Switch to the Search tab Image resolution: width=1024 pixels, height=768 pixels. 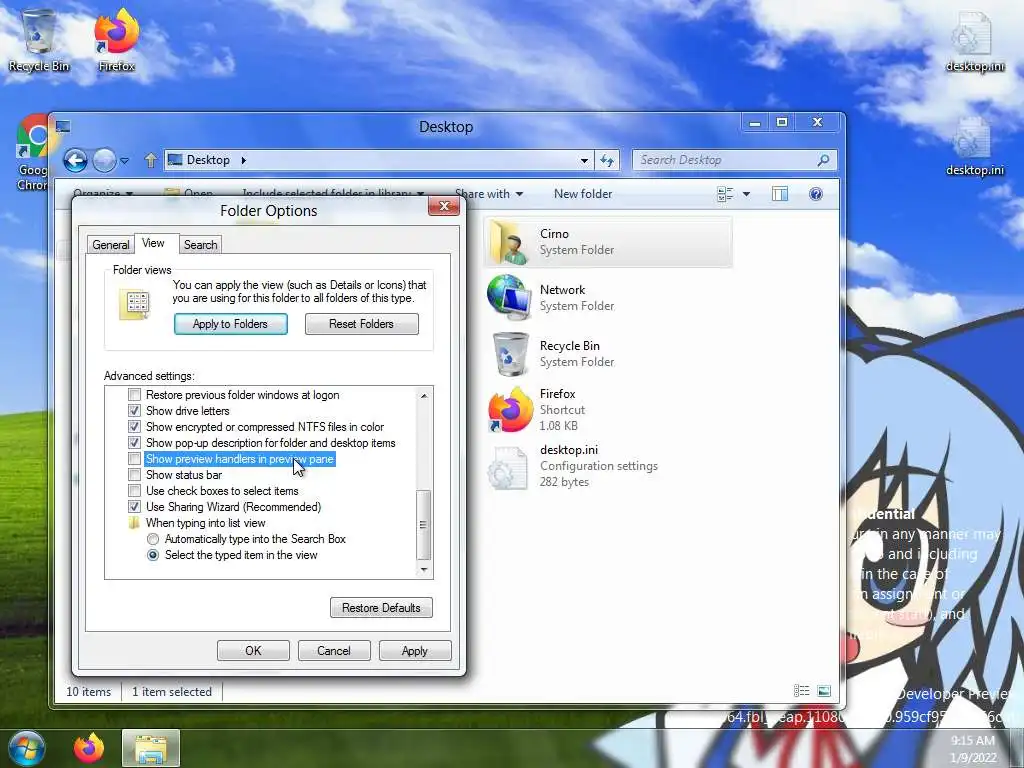coord(200,245)
